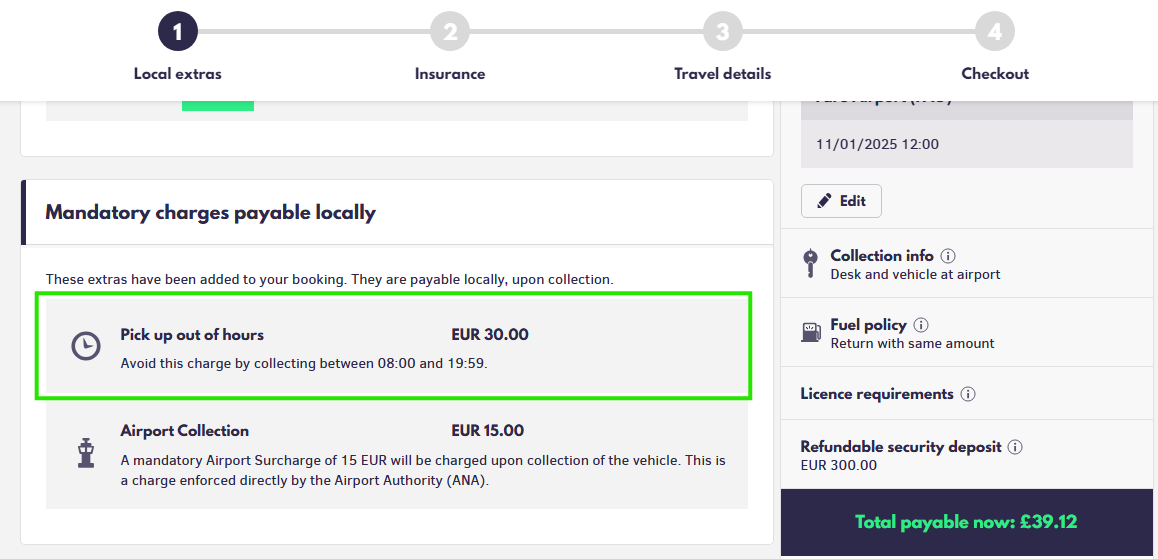1158x559 pixels.
Task: Open step 3 Travel details
Action: pos(722,33)
